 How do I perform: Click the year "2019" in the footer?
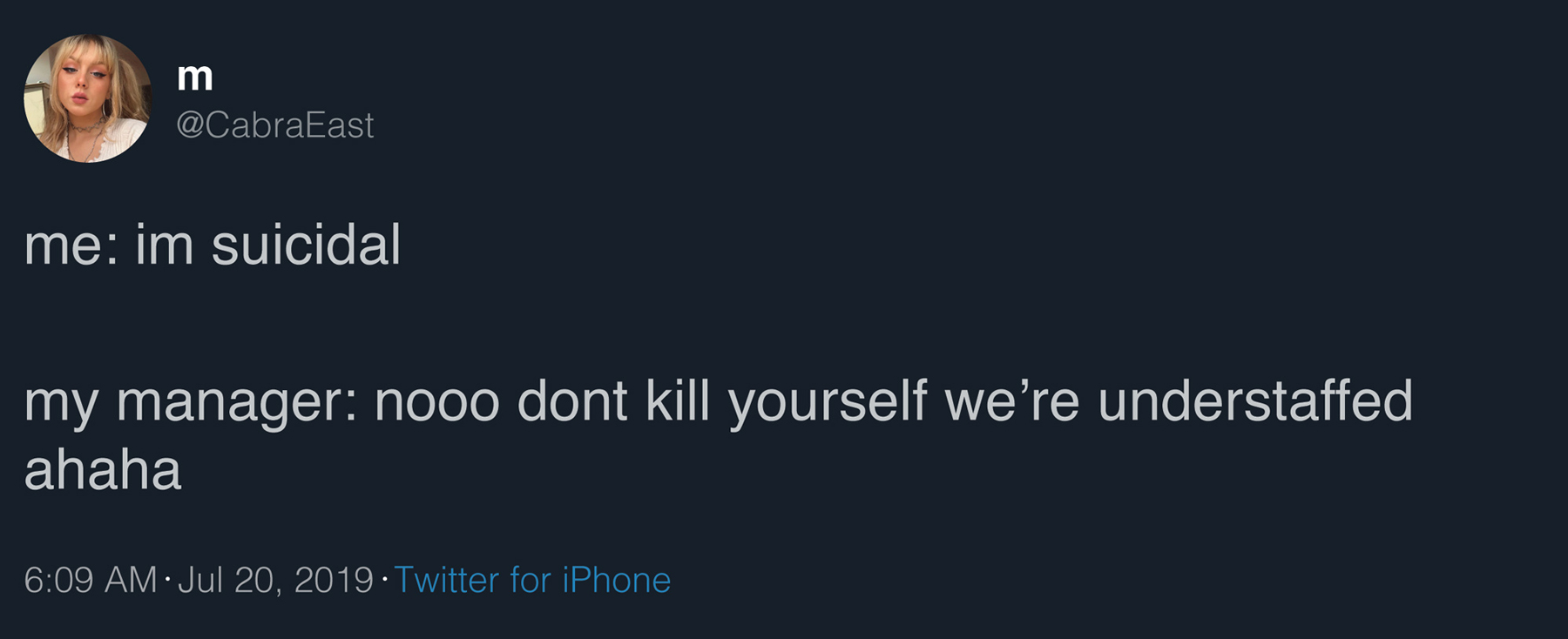click(334, 581)
